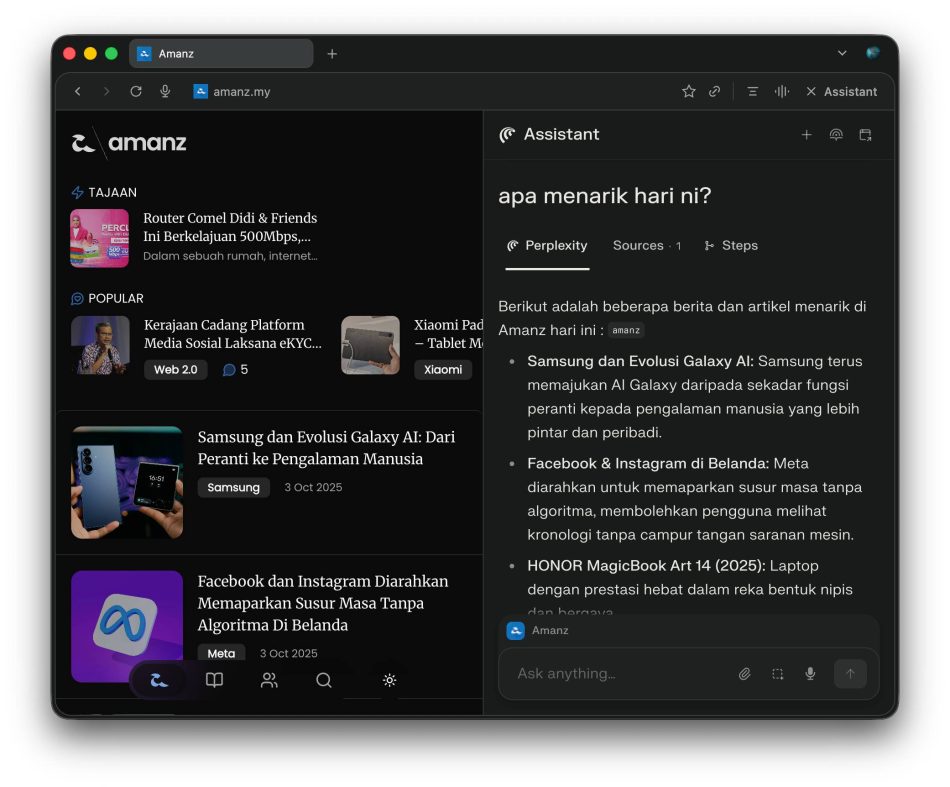The image size is (950, 787).
Task: Click the bookmark star icon in address bar
Action: pyautogui.click(x=688, y=91)
